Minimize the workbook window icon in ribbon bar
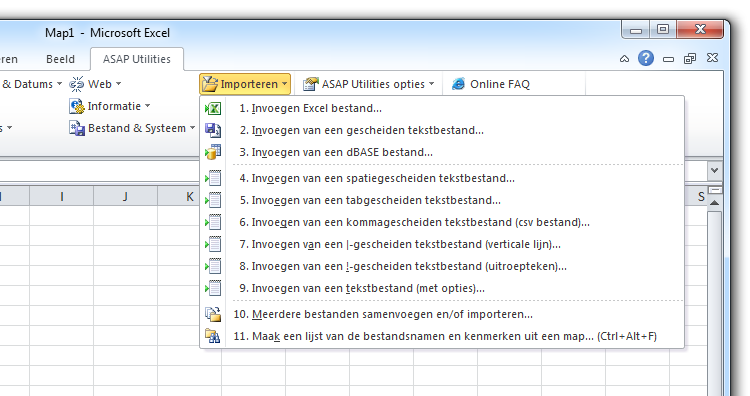 [x=668, y=59]
